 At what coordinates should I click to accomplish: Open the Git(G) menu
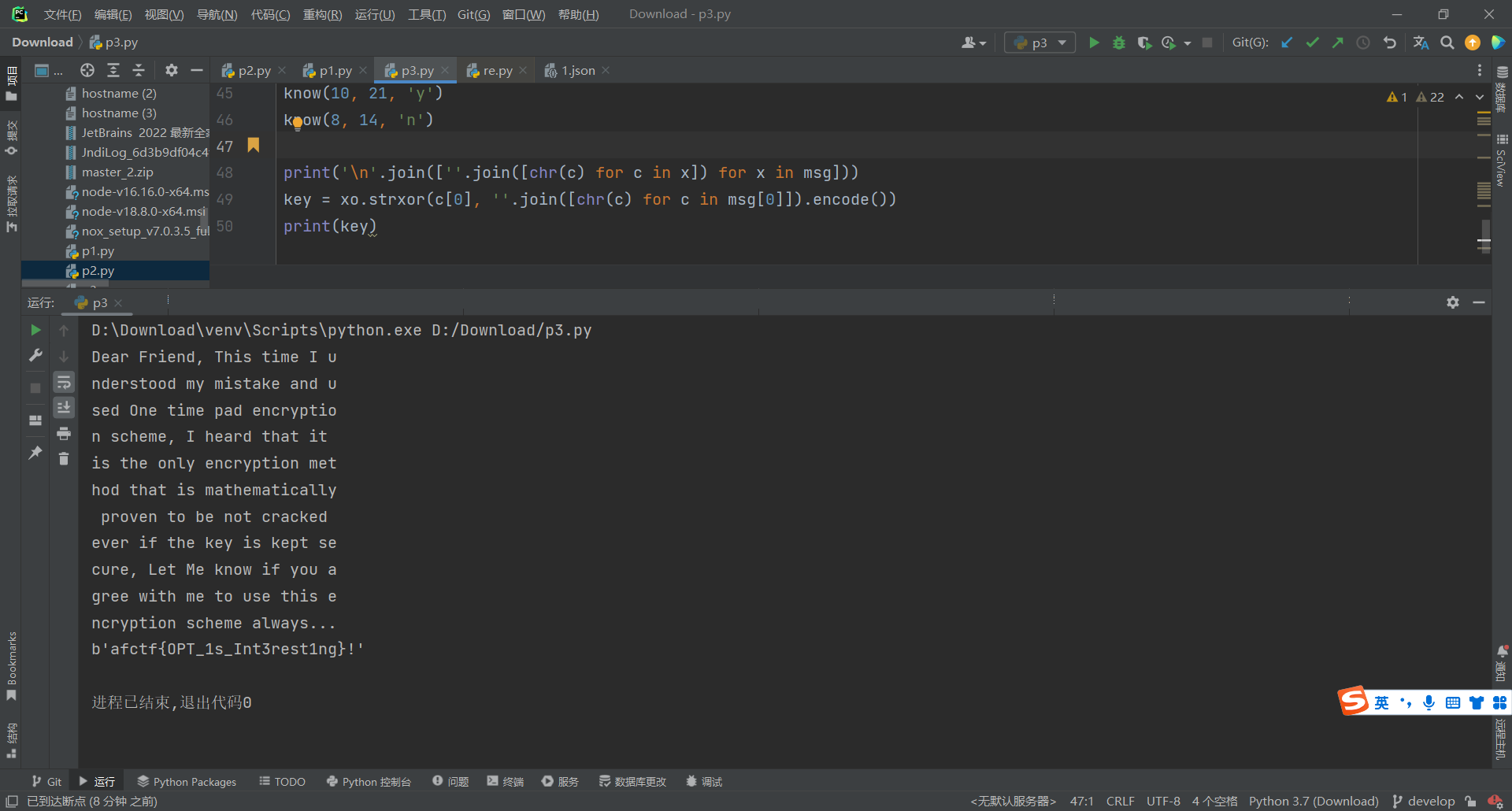[473, 14]
